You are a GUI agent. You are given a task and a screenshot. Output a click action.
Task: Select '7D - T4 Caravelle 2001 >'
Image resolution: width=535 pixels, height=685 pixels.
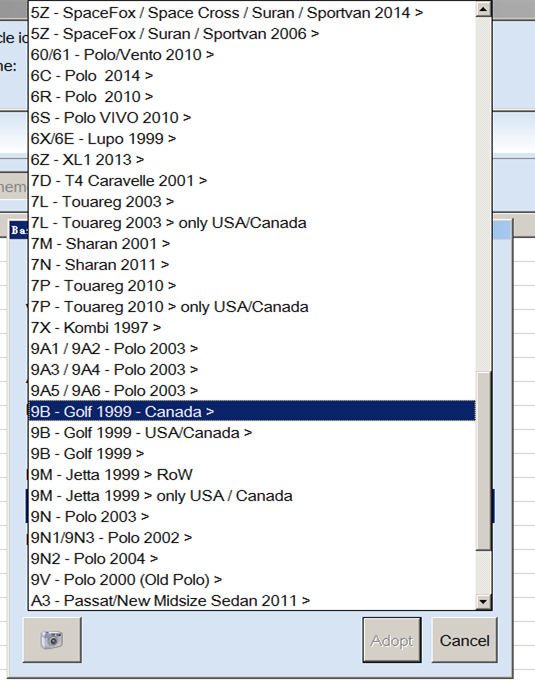click(252, 180)
